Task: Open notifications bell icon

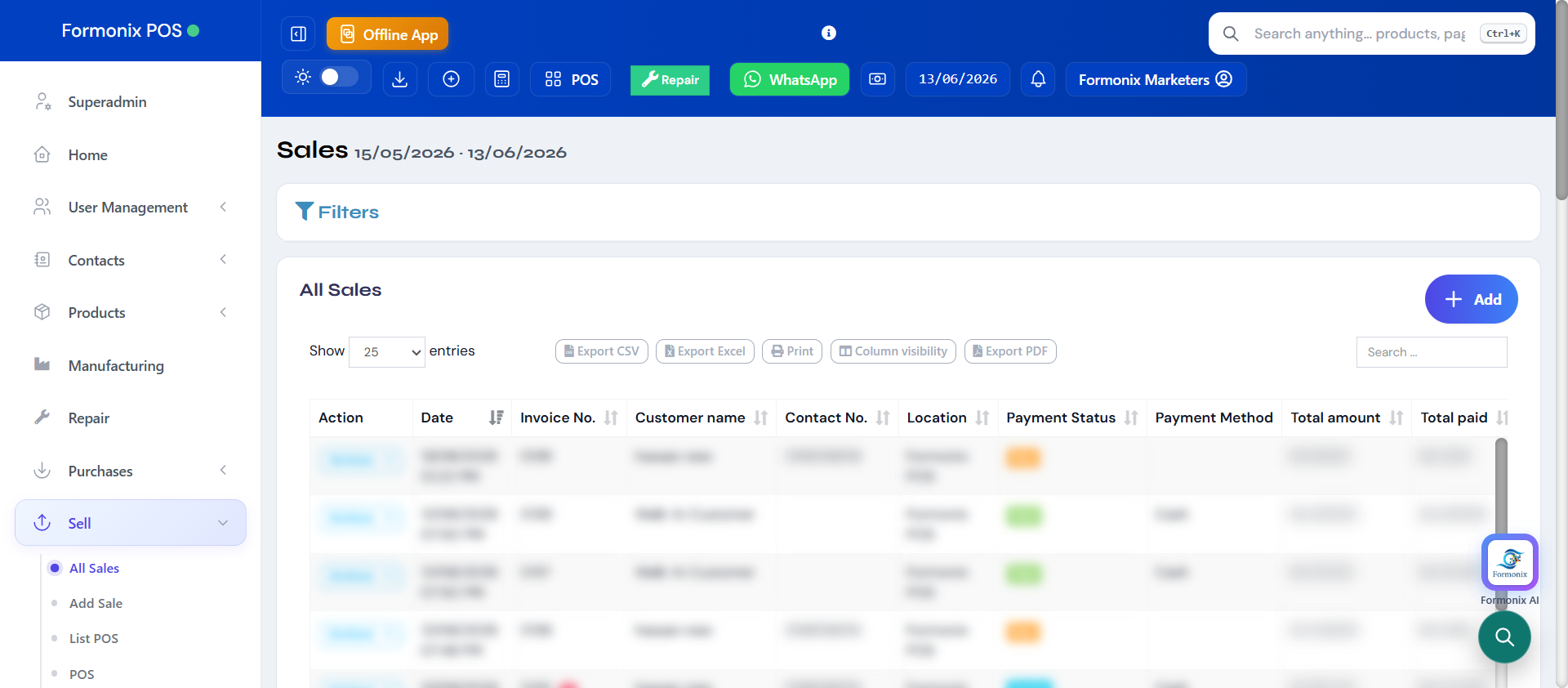Action: [1038, 79]
